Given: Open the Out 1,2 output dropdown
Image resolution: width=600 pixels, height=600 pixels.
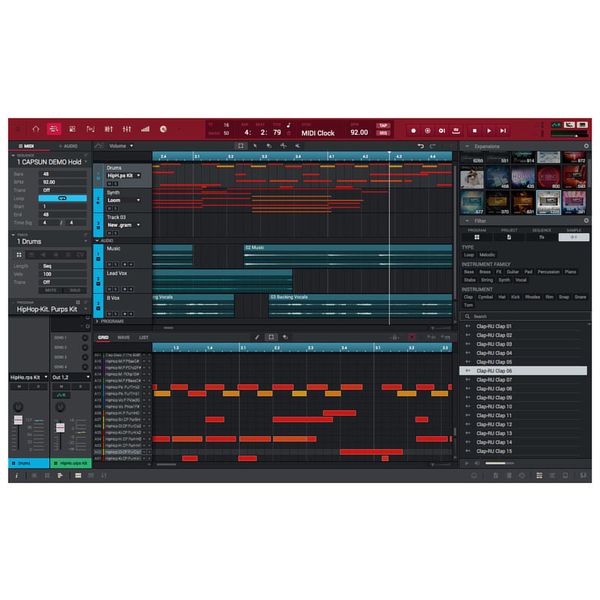Looking at the screenshot, I should (70, 377).
